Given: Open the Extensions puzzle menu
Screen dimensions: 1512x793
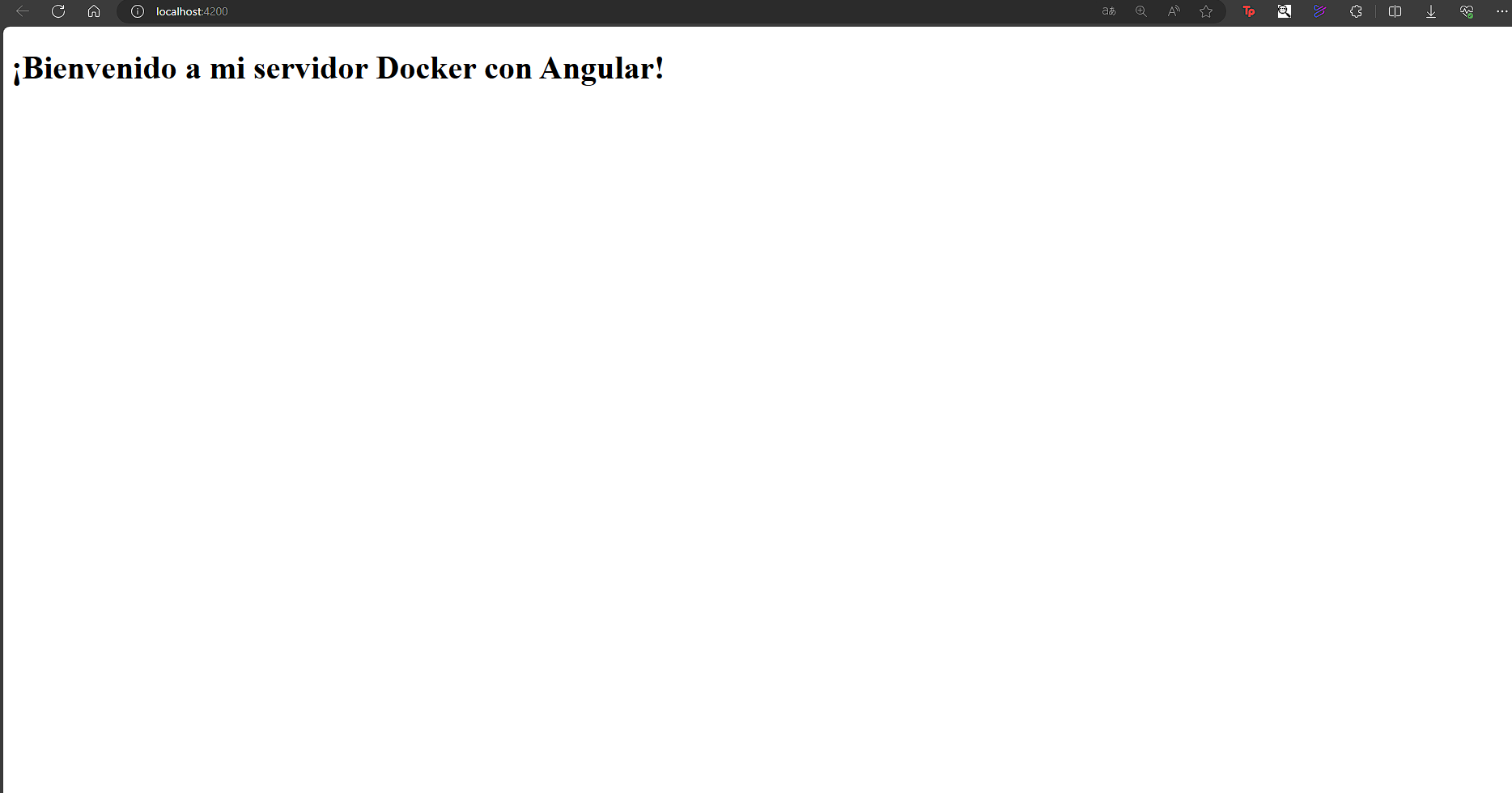Looking at the screenshot, I should [1356, 11].
